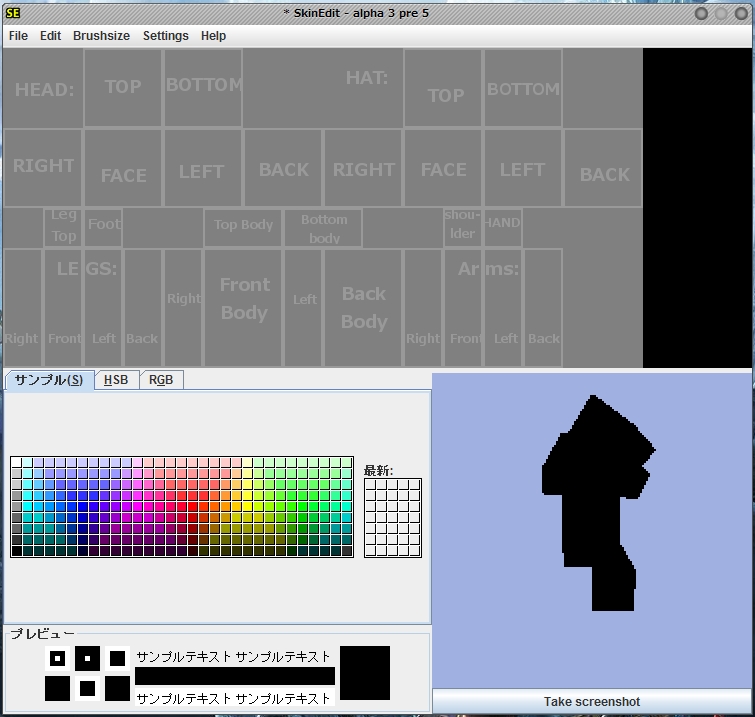
Task: Click the body Left side region
Action: click(x=303, y=308)
